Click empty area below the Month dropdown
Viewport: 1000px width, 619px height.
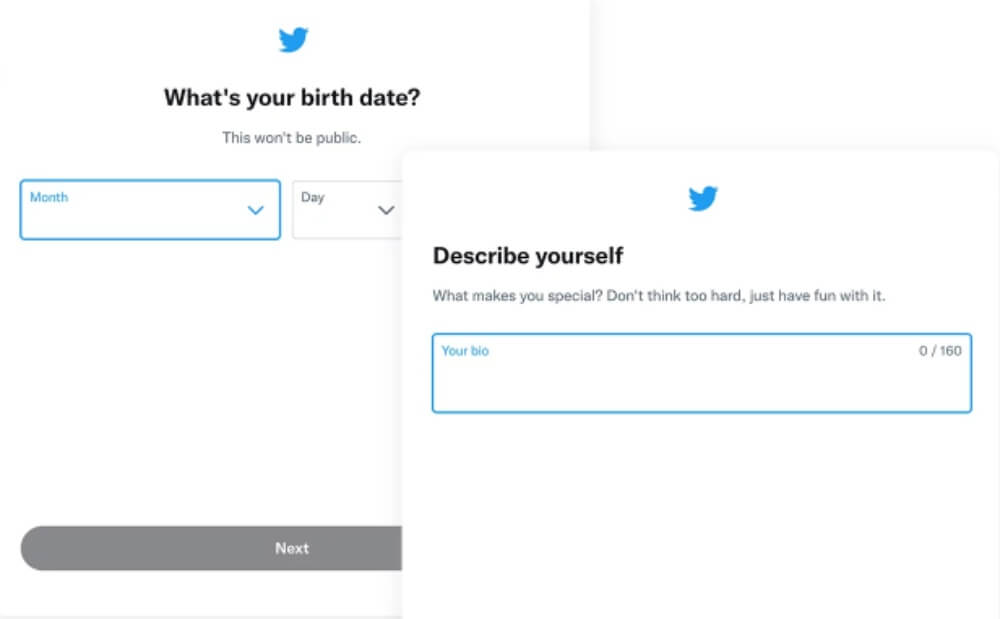coord(150,380)
